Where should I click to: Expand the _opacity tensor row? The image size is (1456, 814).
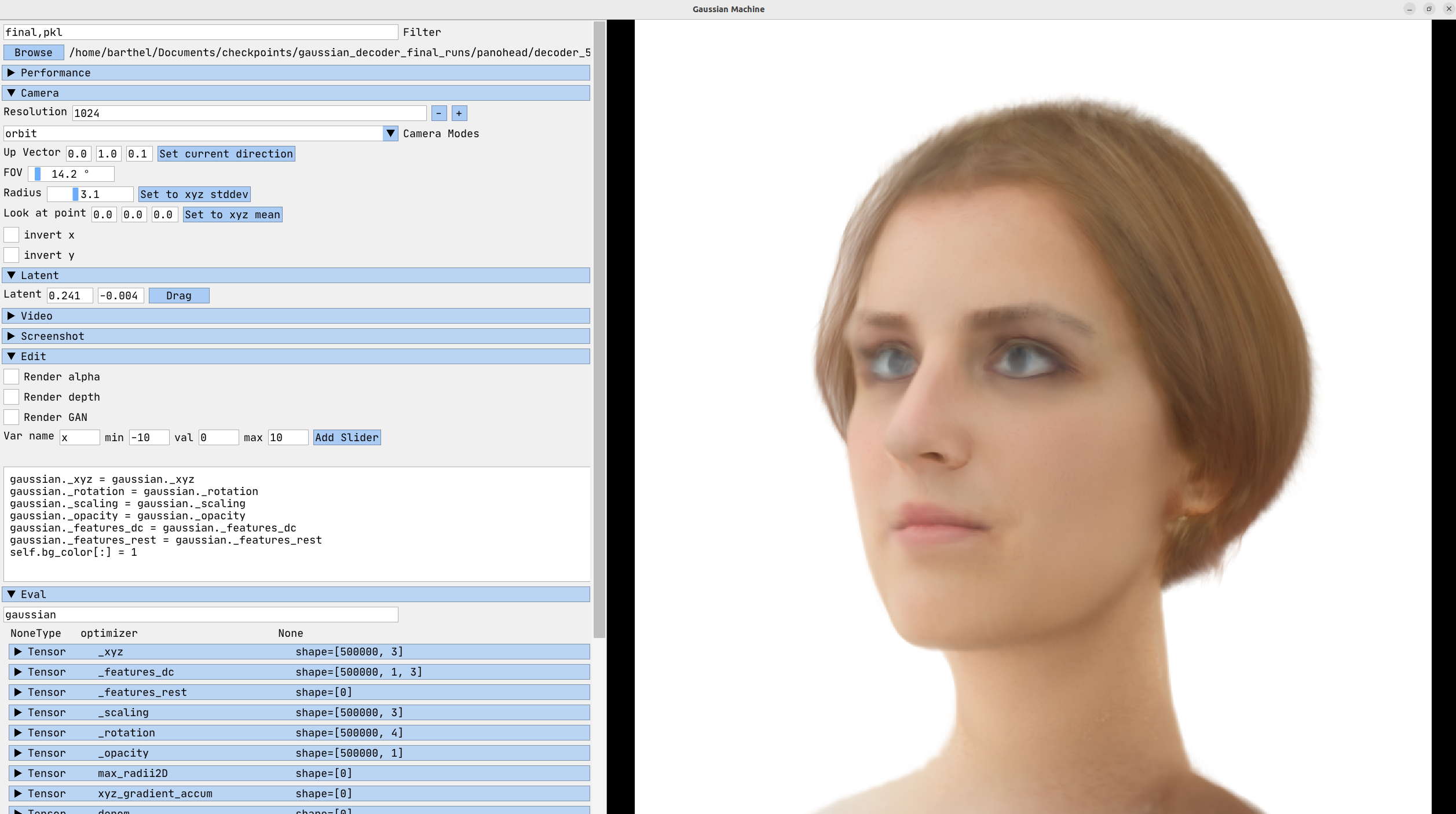click(18, 753)
